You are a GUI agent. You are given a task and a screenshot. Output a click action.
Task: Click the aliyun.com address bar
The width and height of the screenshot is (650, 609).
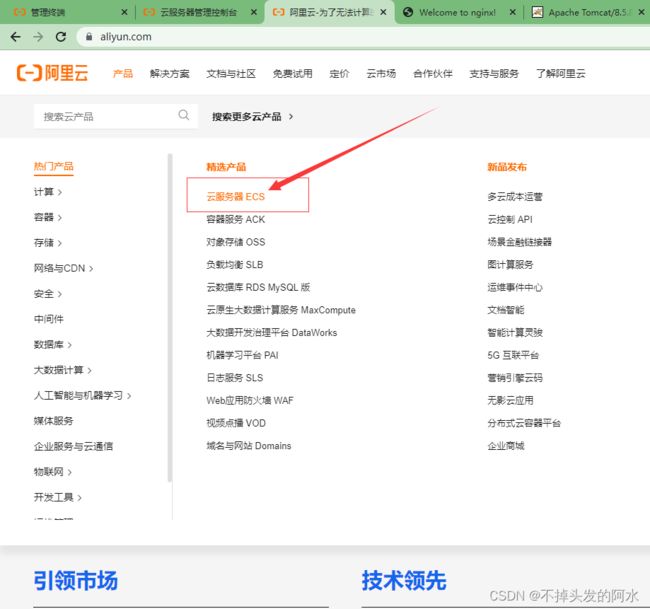[x=365, y=37]
